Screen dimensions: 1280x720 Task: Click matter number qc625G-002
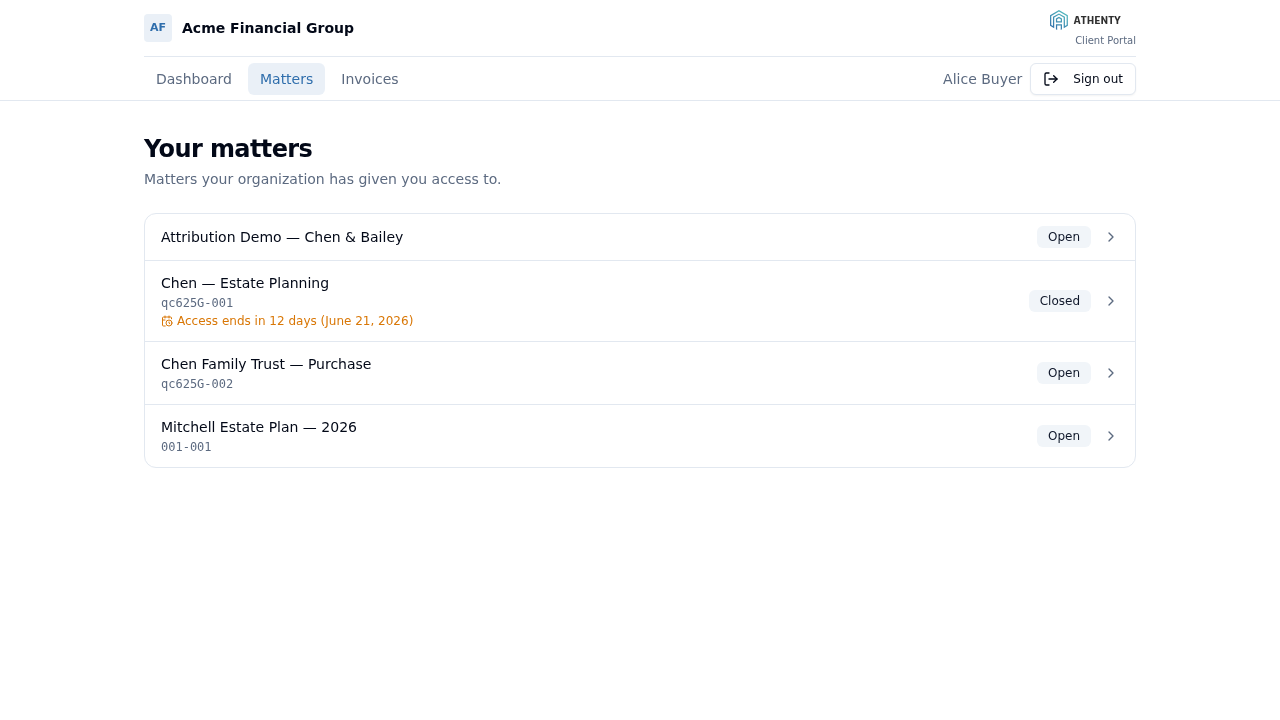[197, 384]
